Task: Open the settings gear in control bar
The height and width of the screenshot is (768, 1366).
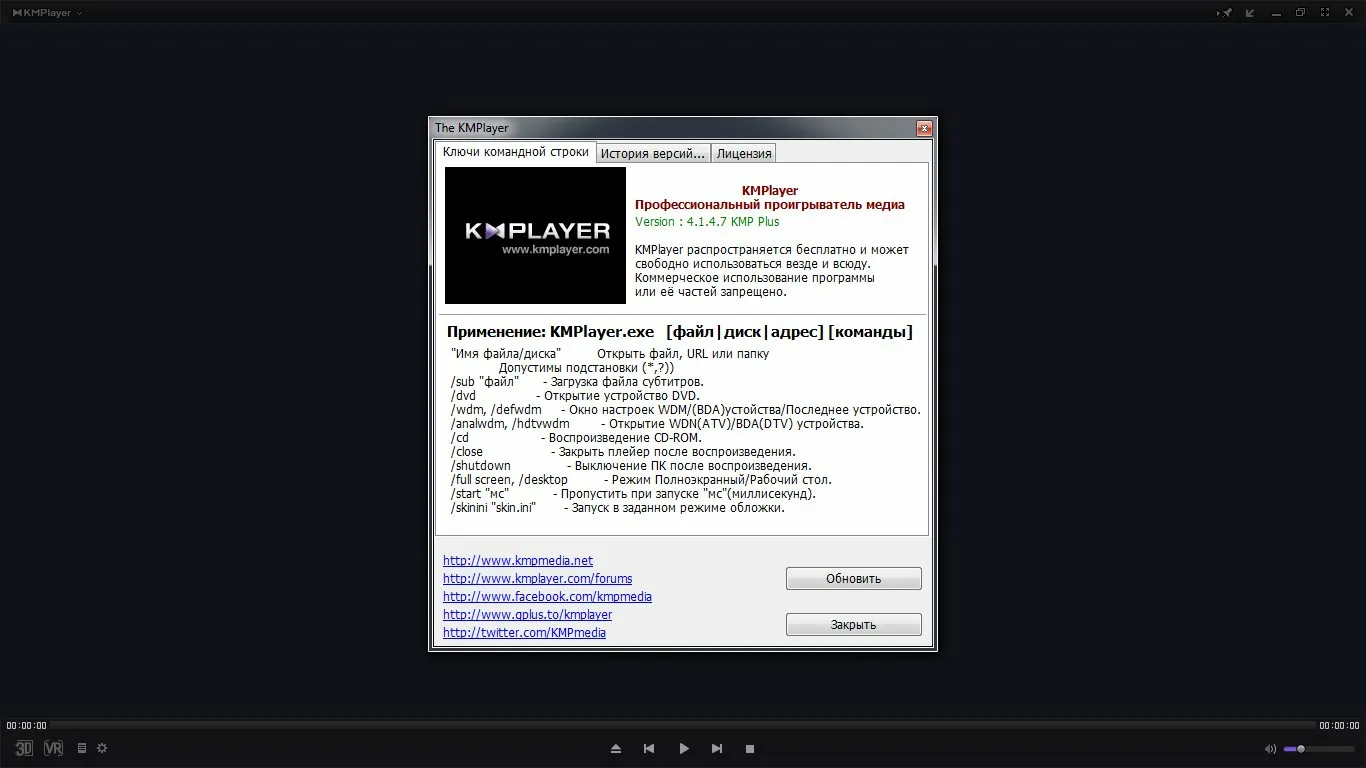Action: click(102, 748)
